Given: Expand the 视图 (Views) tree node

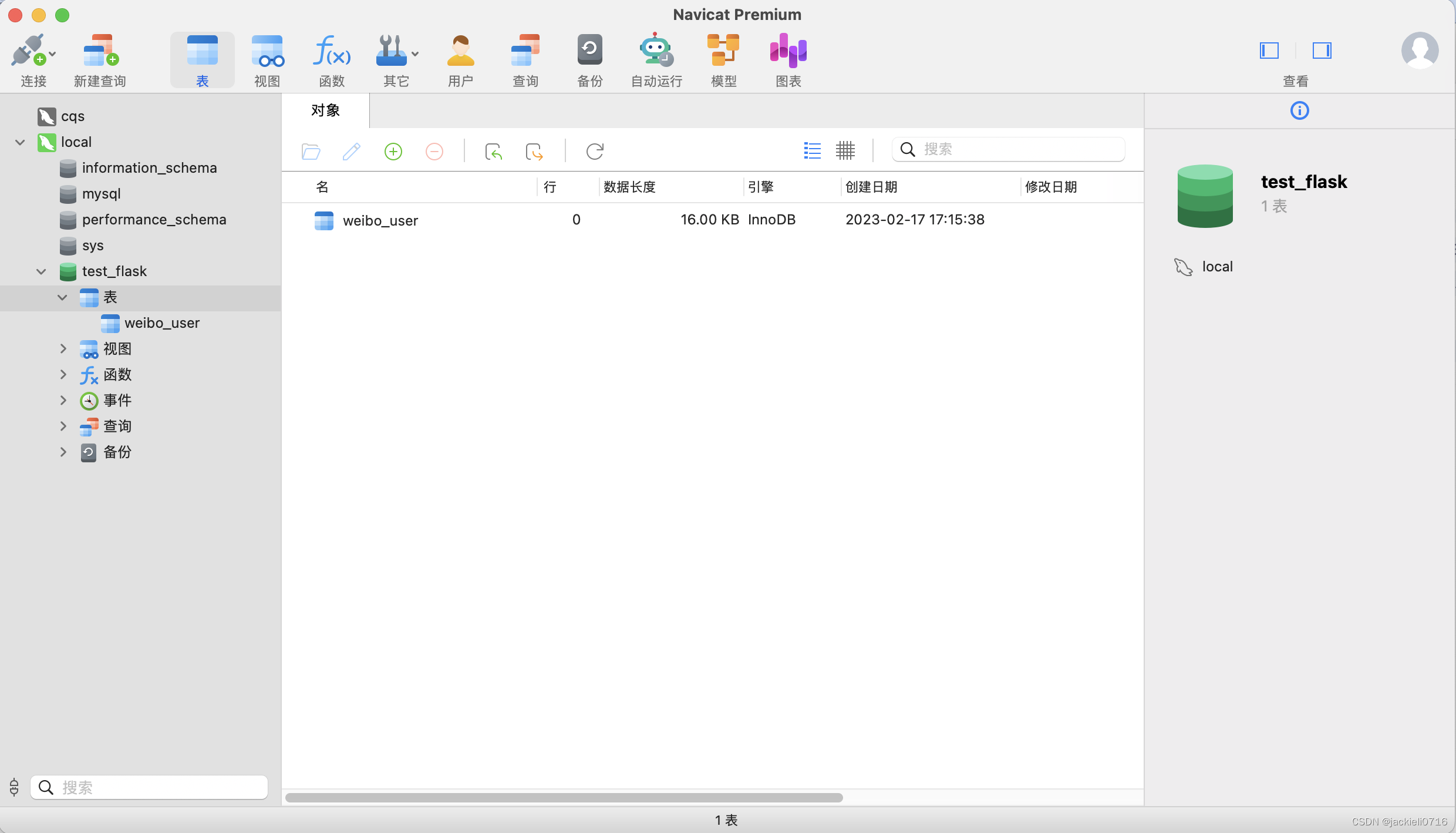Looking at the screenshot, I should point(63,349).
